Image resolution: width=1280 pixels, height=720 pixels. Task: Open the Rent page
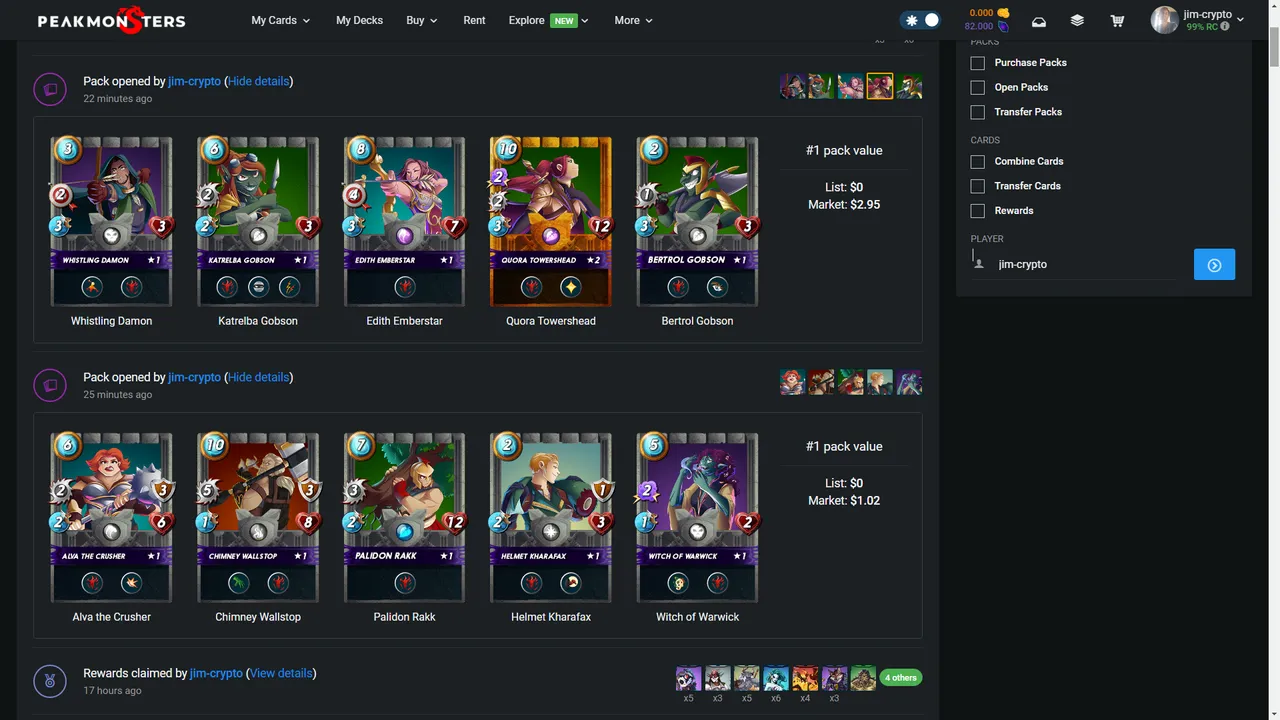[474, 20]
